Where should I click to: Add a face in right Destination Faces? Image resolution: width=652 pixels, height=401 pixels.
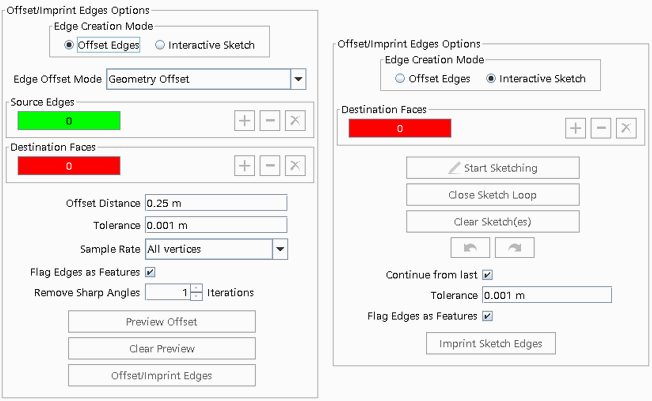click(575, 128)
